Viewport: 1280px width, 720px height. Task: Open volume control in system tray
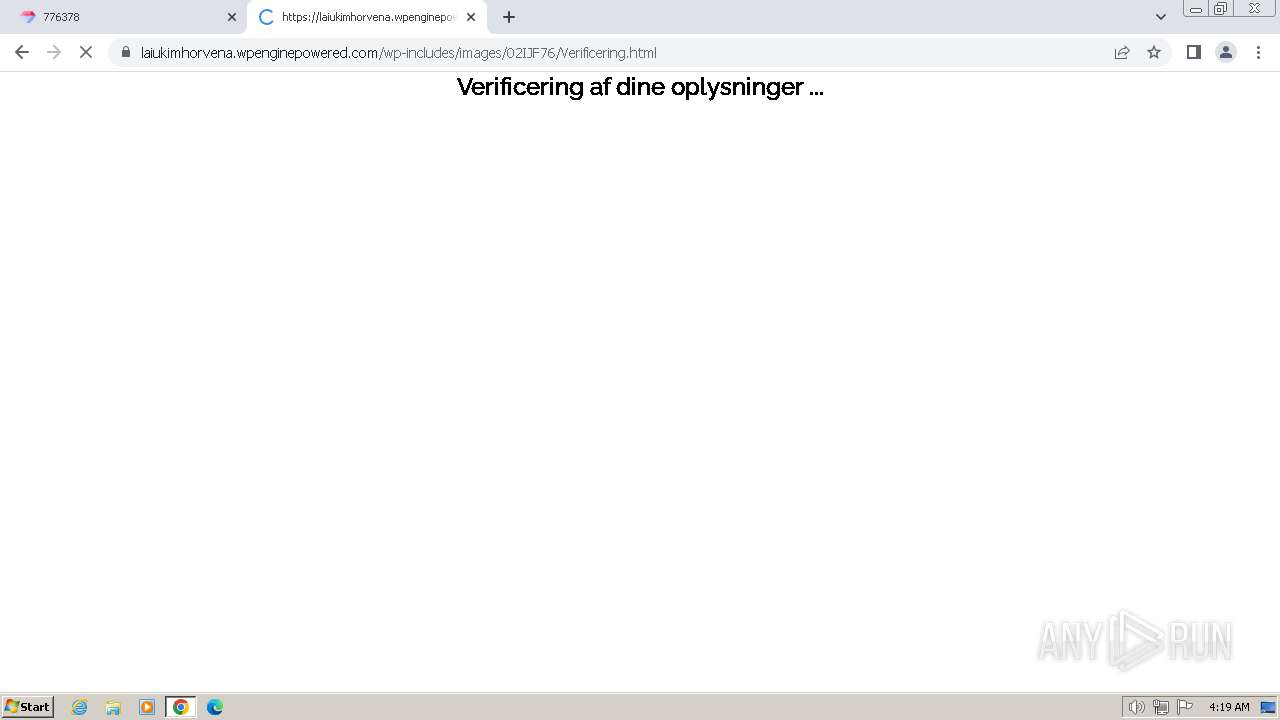pyautogui.click(x=1136, y=707)
